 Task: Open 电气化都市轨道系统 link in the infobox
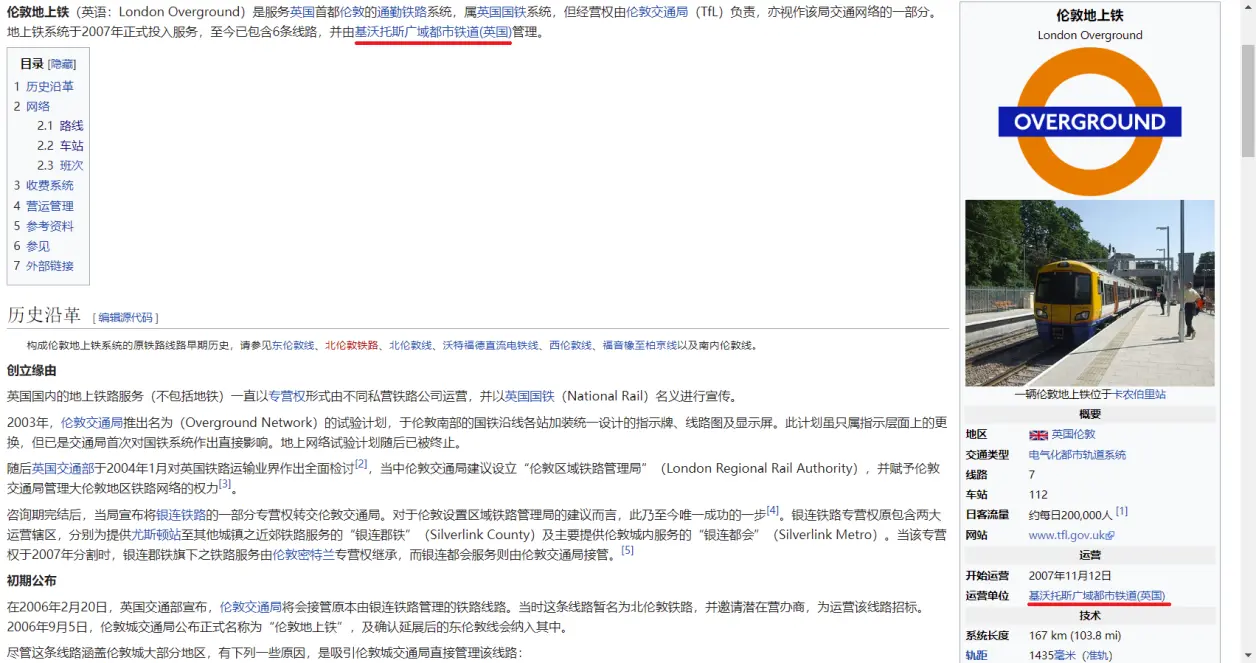[x=1077, y=454]
